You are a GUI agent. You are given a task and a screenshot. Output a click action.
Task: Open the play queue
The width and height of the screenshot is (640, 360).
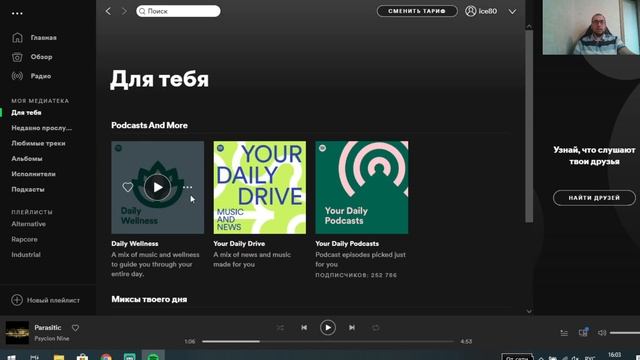point(564,333)
